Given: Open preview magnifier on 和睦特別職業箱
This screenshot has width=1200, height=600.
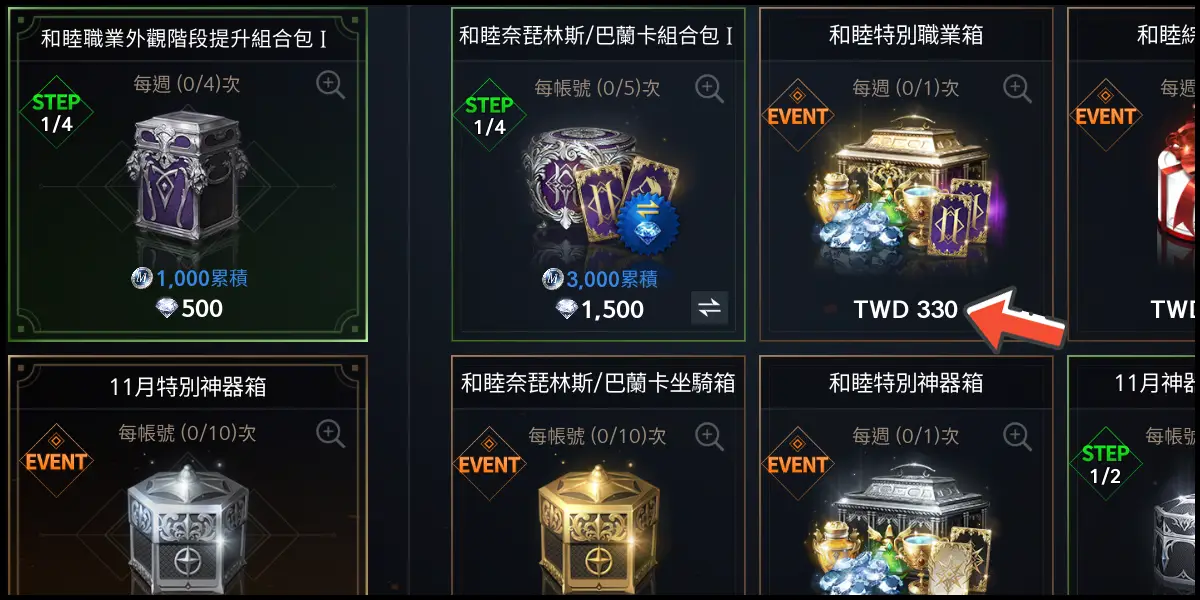Looking at the screenshot, I should (x=1017, y=88).
